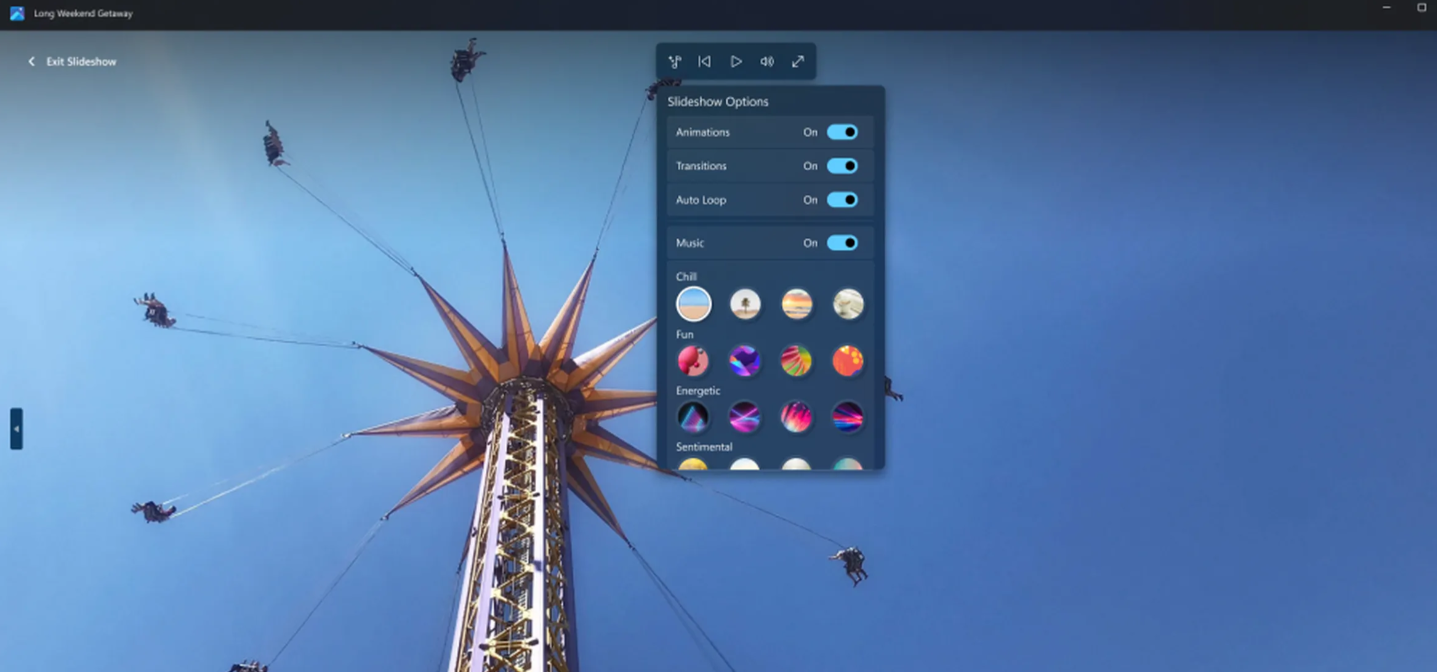Click the Long Weekend Getaway window title

point(83,14)
